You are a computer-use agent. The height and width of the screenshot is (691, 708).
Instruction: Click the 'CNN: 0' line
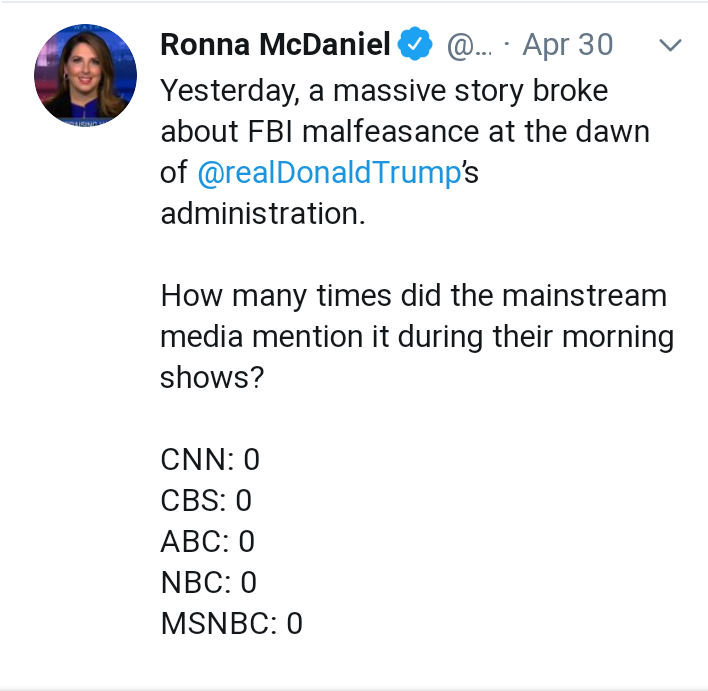tap(210, 460)
